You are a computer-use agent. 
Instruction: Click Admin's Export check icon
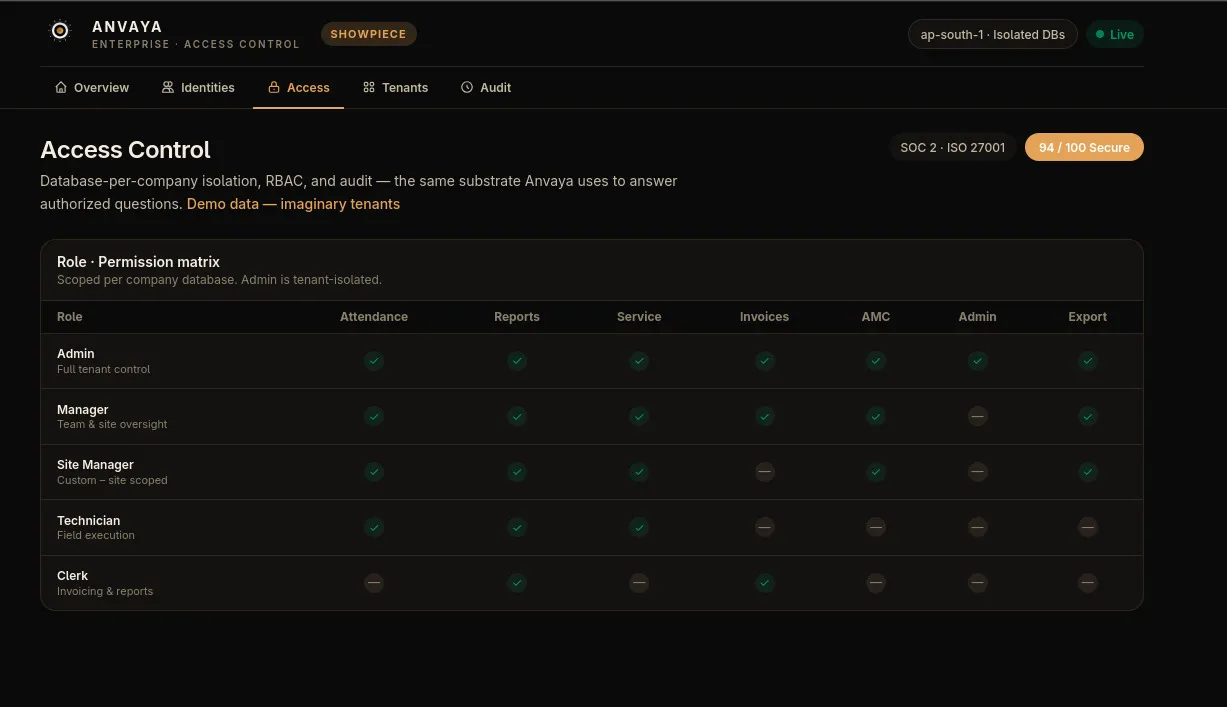pos(1088,361)
